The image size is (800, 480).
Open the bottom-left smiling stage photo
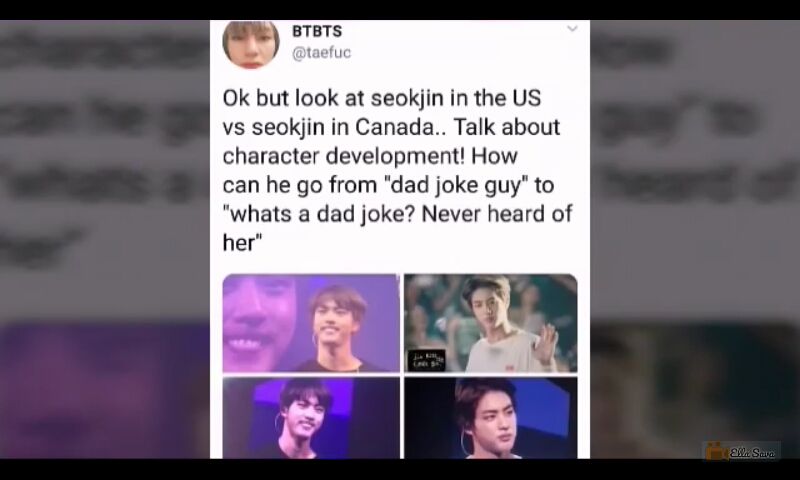tap(311, 418)
